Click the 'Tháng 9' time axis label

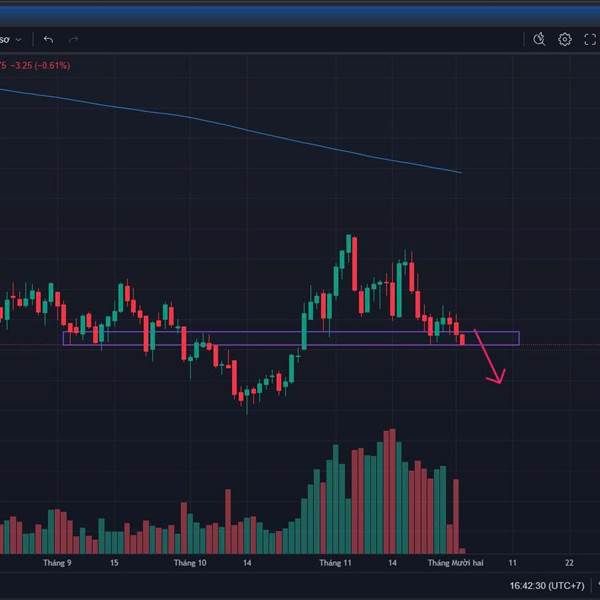[x=57, y=563]
